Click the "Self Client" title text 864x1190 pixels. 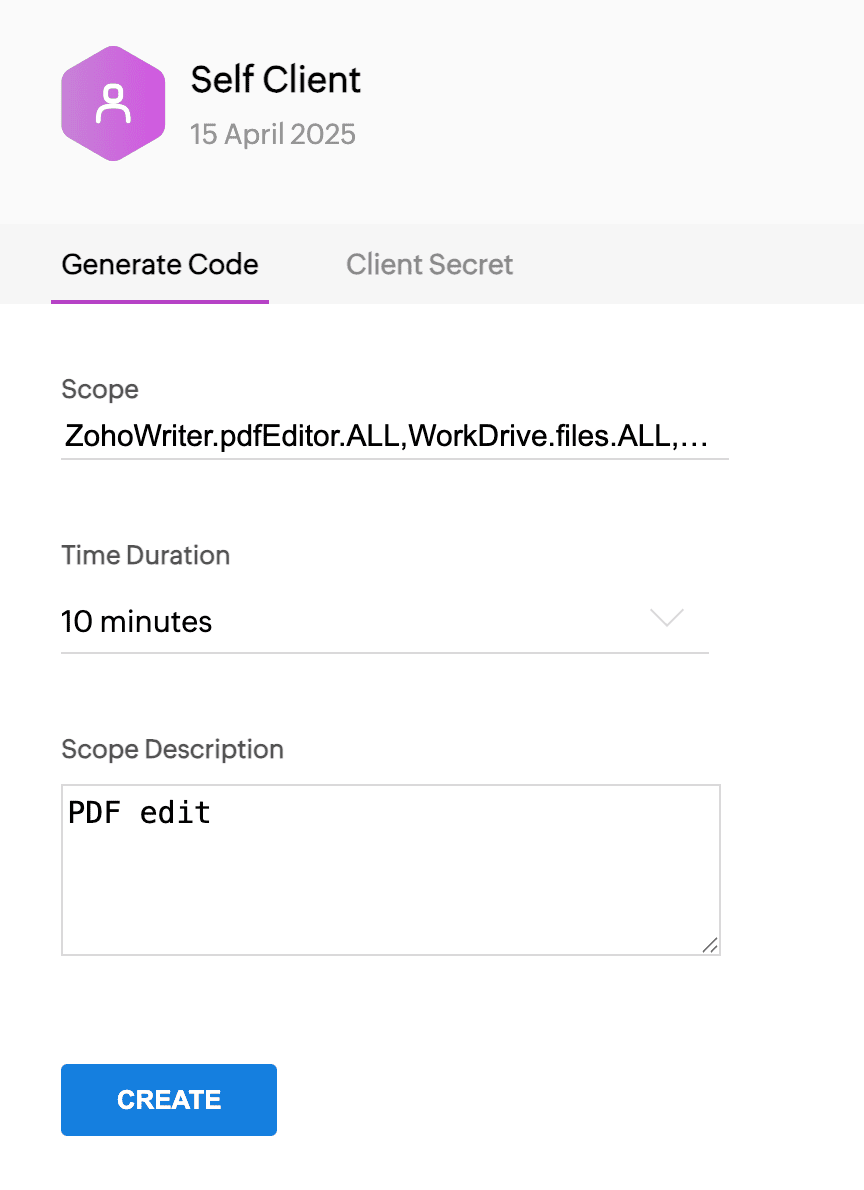(276, 80)
